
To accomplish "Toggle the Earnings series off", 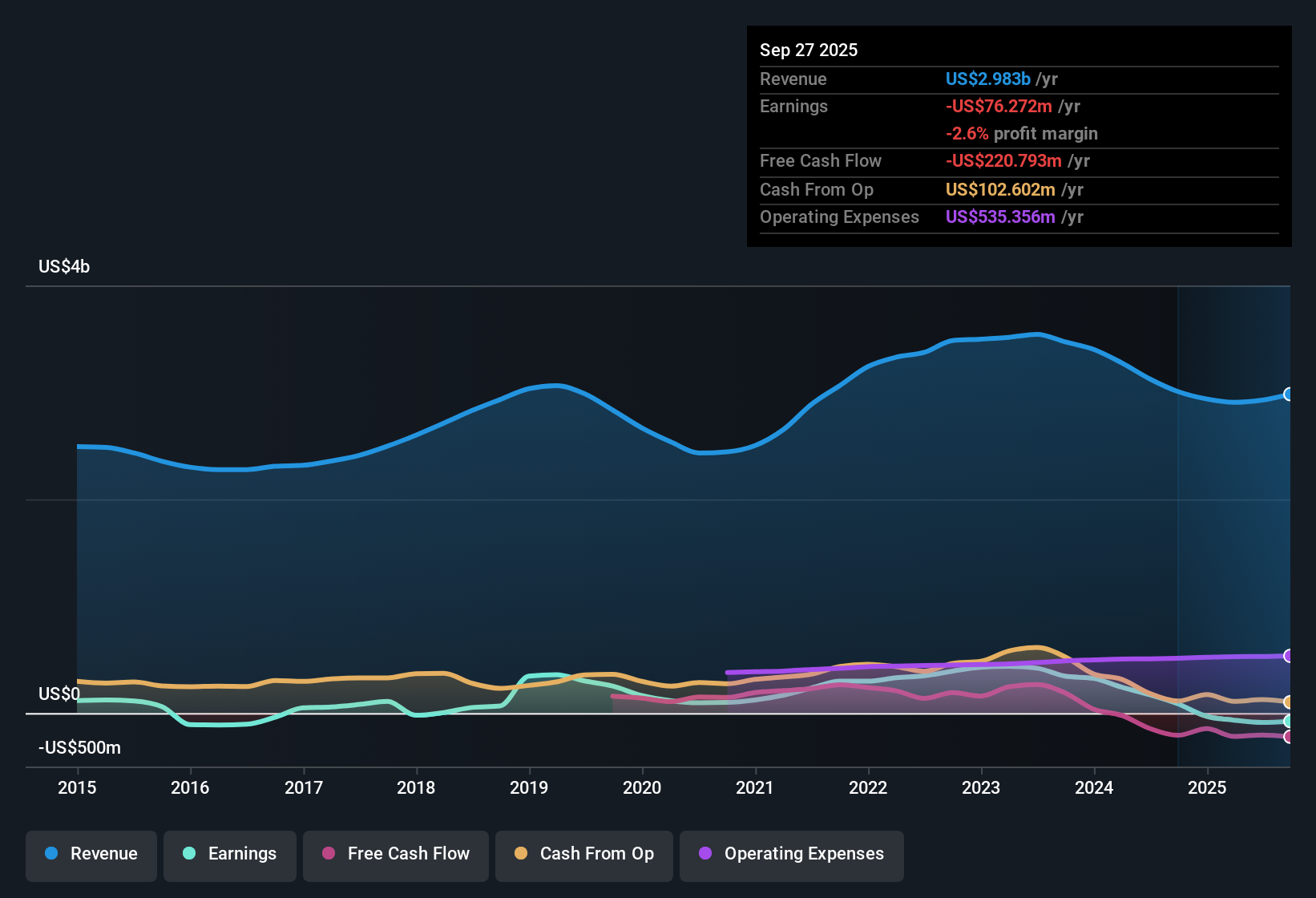I will pyautogui.click(x=230, y=854).
